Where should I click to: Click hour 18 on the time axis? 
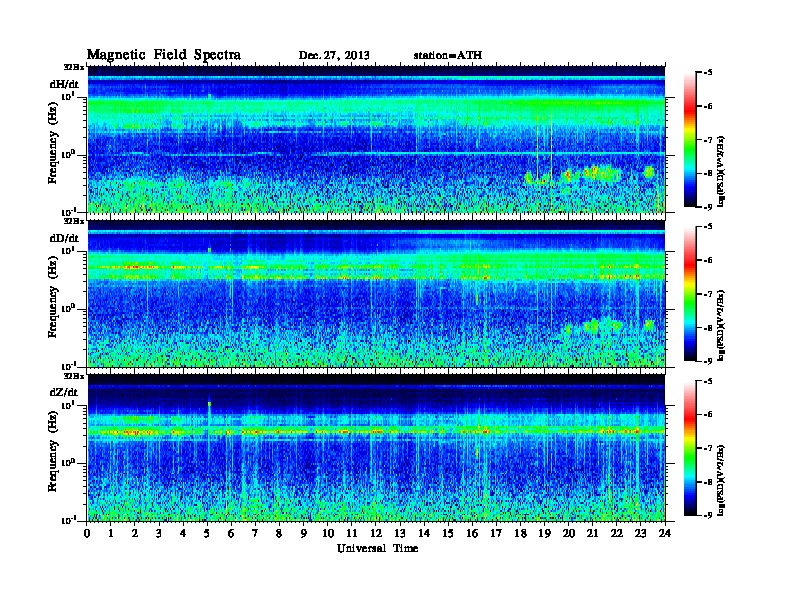pos(520,533)
